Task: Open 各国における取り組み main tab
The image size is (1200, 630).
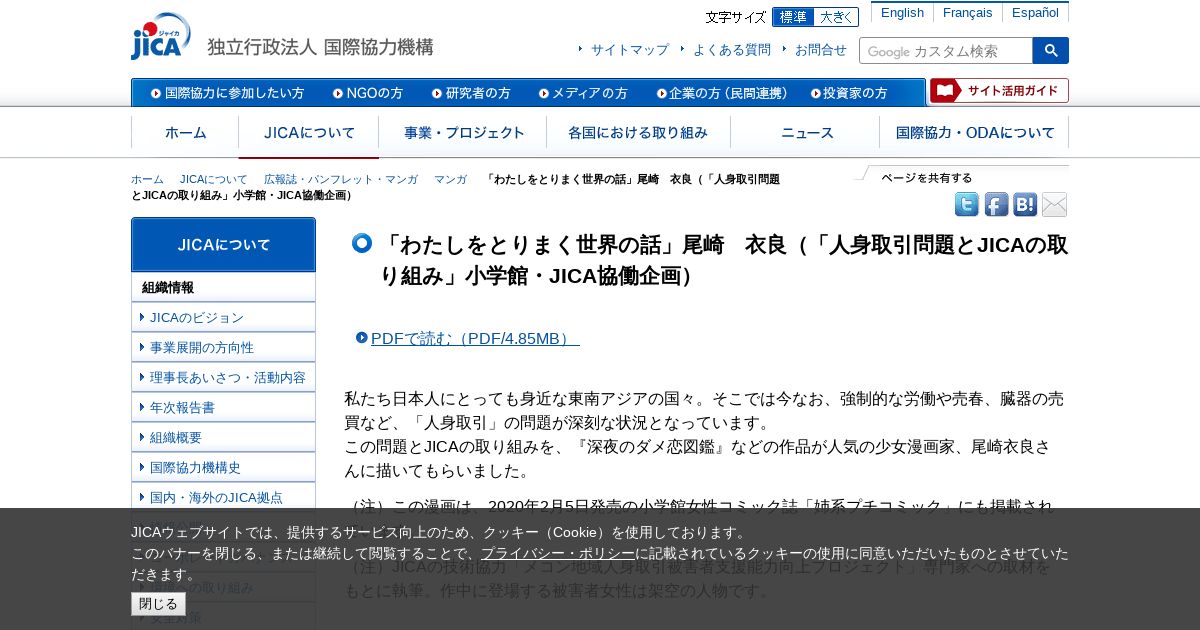Action: [x=639, y=133]
